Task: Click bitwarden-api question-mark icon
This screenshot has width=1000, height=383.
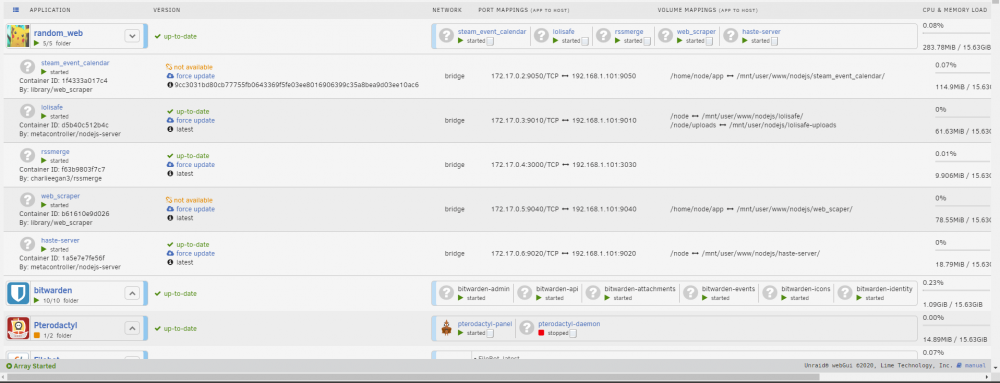Action: coord(524,293)
